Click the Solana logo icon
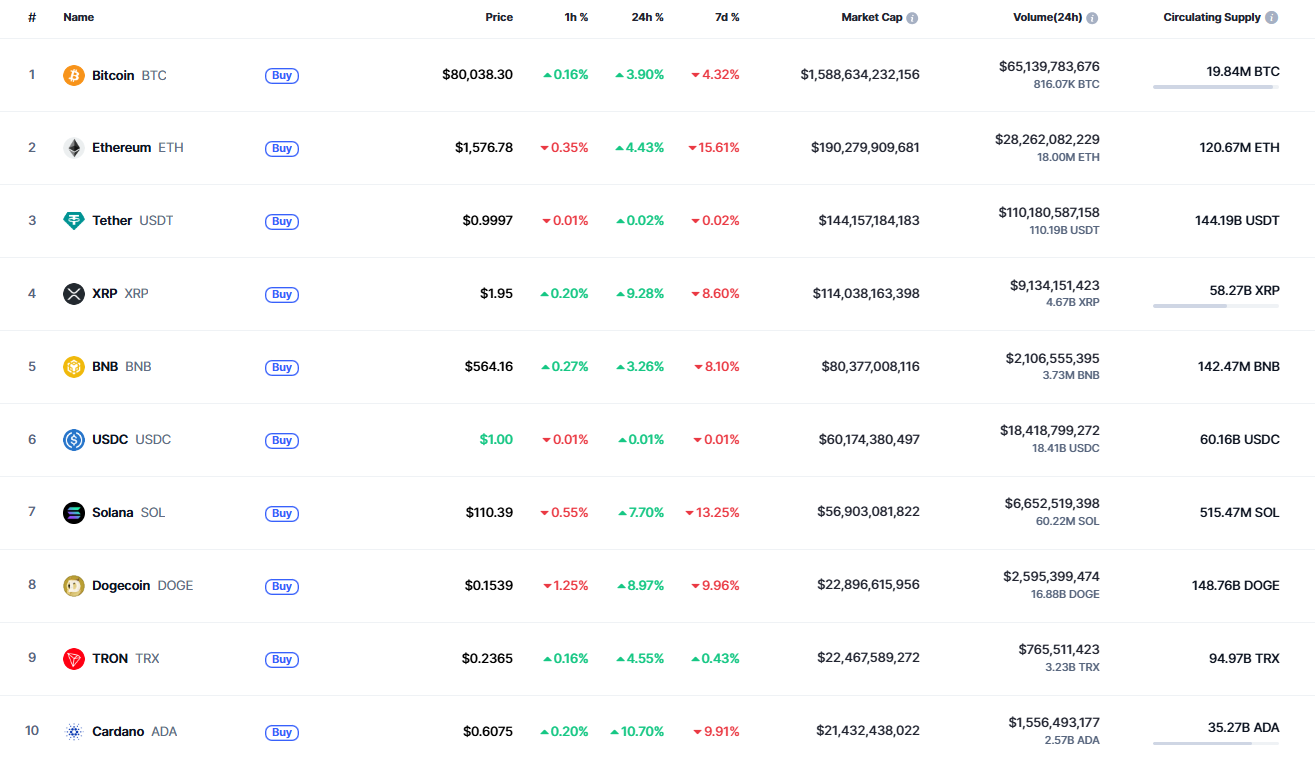This screenshot has width=1315, height=759. pyautogui.click(x=74, y=513)
